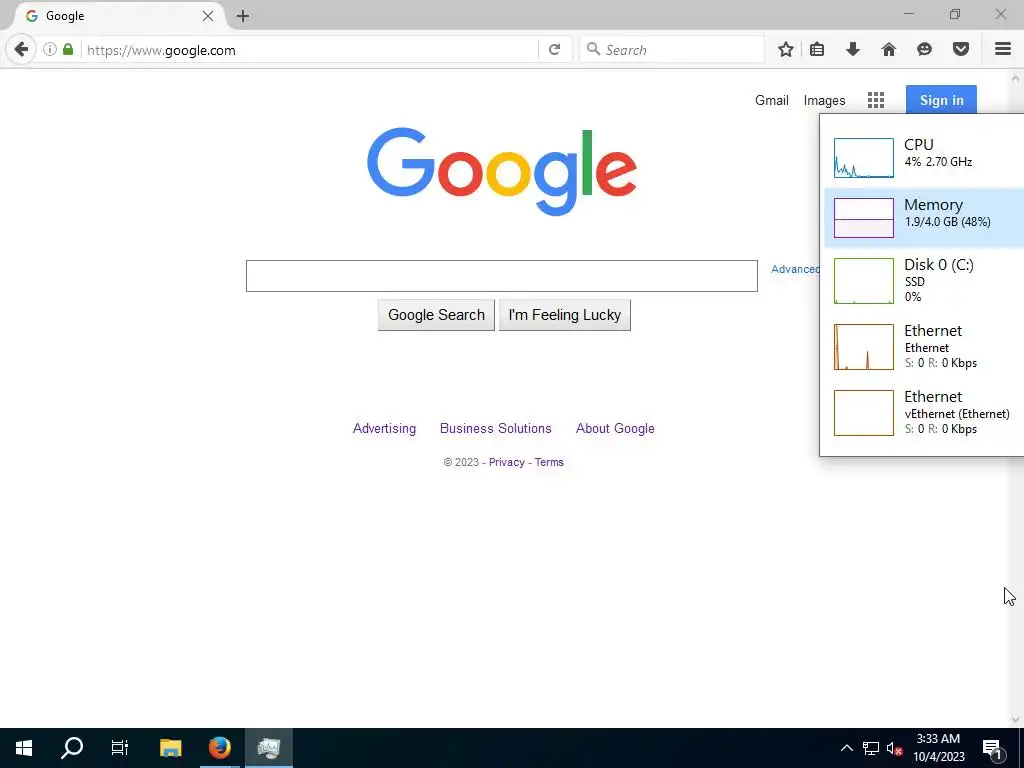Screen dimensions: 1024x768
Task: Open the Firefox hamburger menu
Action: [x=1003, y=50]
